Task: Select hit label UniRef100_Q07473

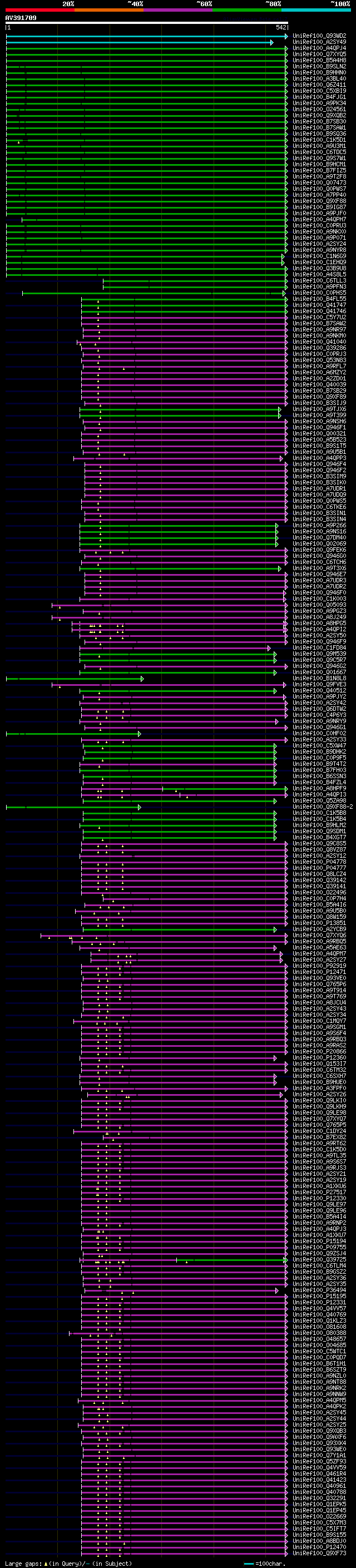Action: click(x=319, y=182)
